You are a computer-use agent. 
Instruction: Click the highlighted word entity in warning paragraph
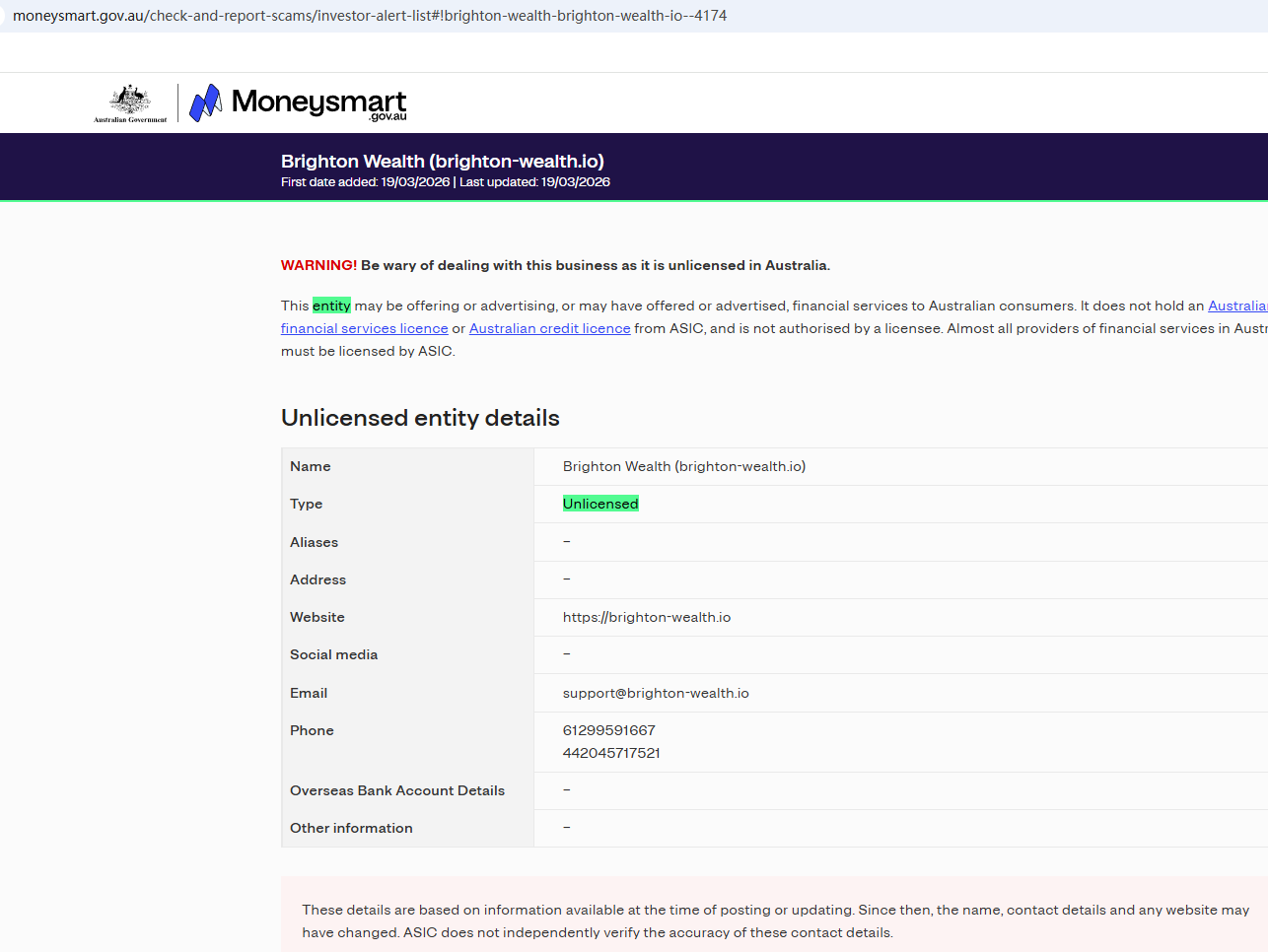(x=331, y=306)
